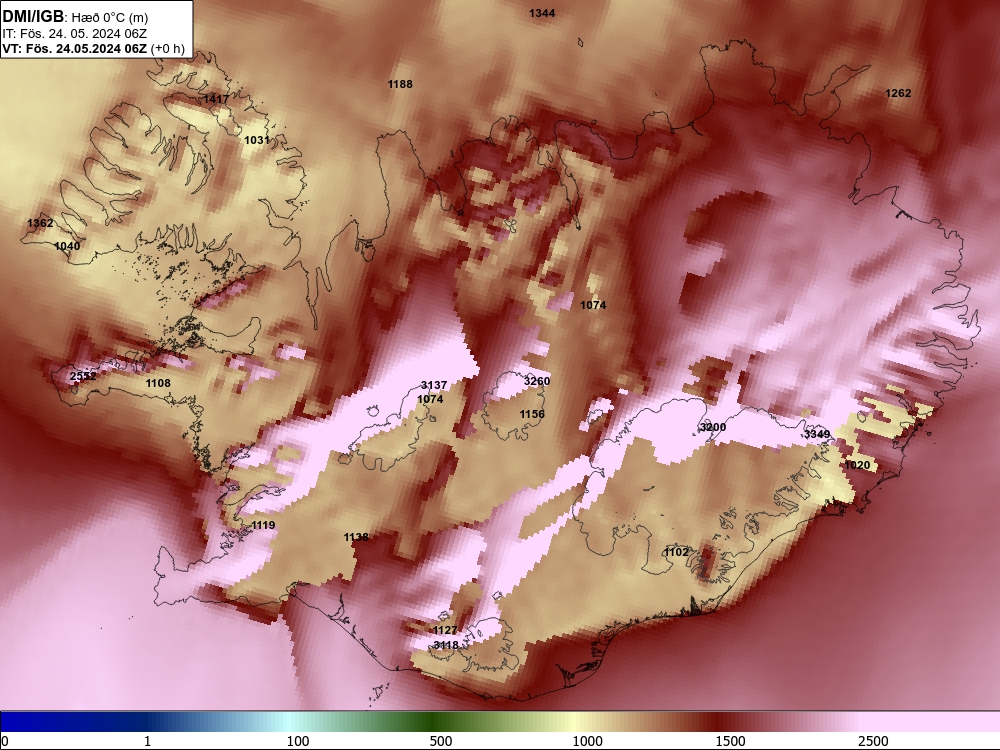Click the '(+0 h)' forecast offset text
Screen dimensions: 1000x750
[x=168, y=48]
